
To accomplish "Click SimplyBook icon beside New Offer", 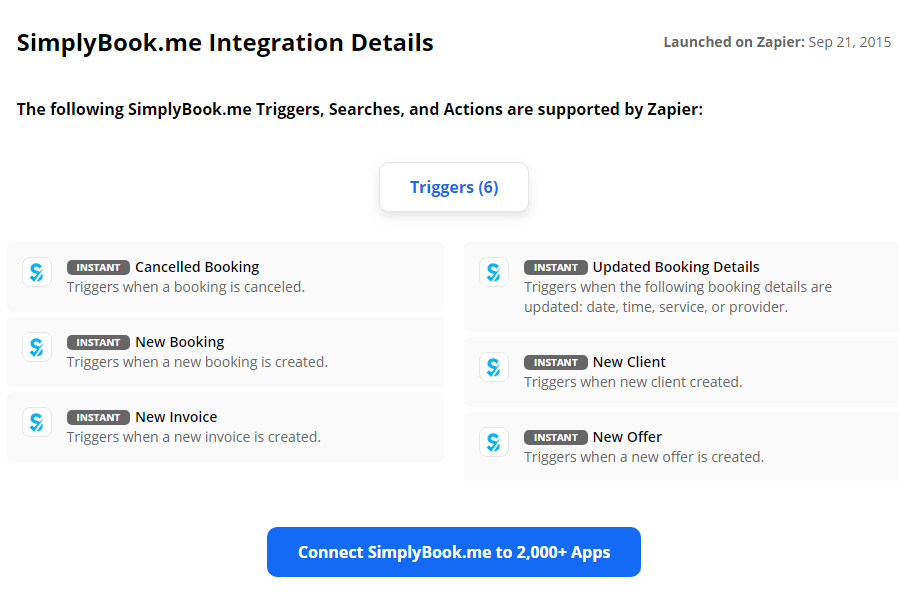I will point(494,442).
